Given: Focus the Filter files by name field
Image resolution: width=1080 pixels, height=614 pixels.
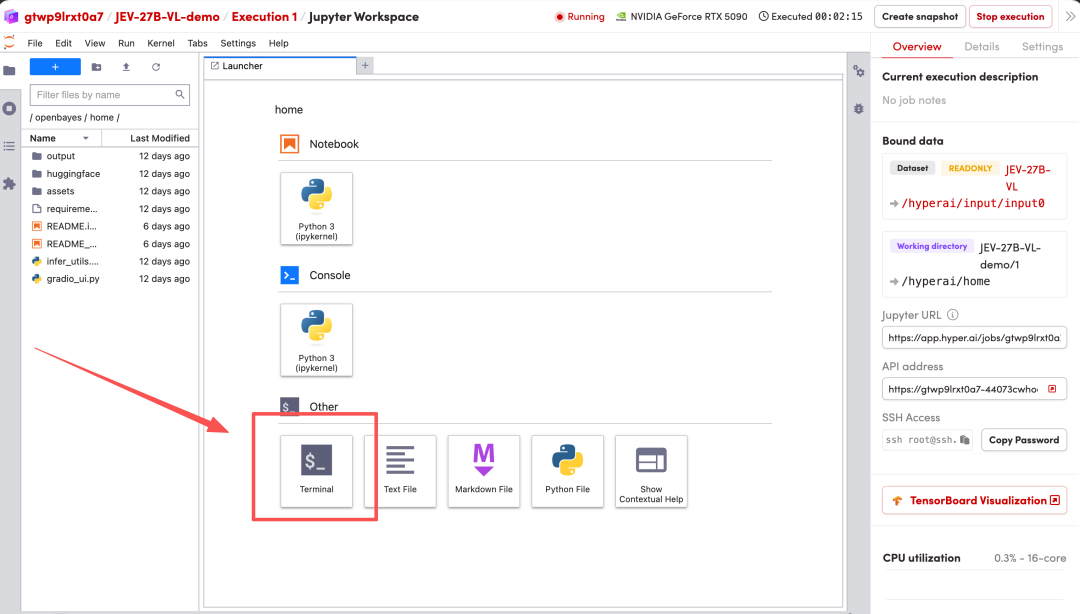Looking at the screenshot, I should 110,94.
